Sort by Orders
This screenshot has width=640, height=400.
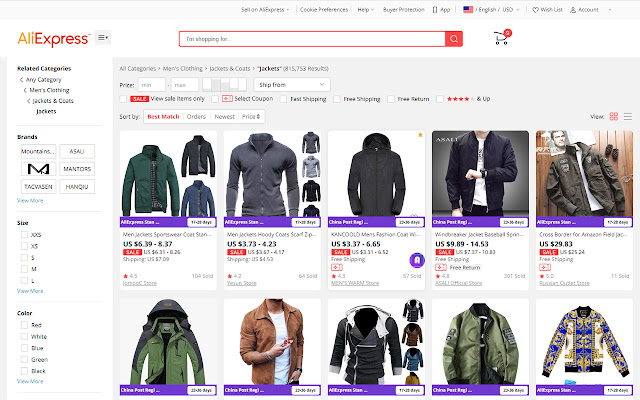click(196, 117)
